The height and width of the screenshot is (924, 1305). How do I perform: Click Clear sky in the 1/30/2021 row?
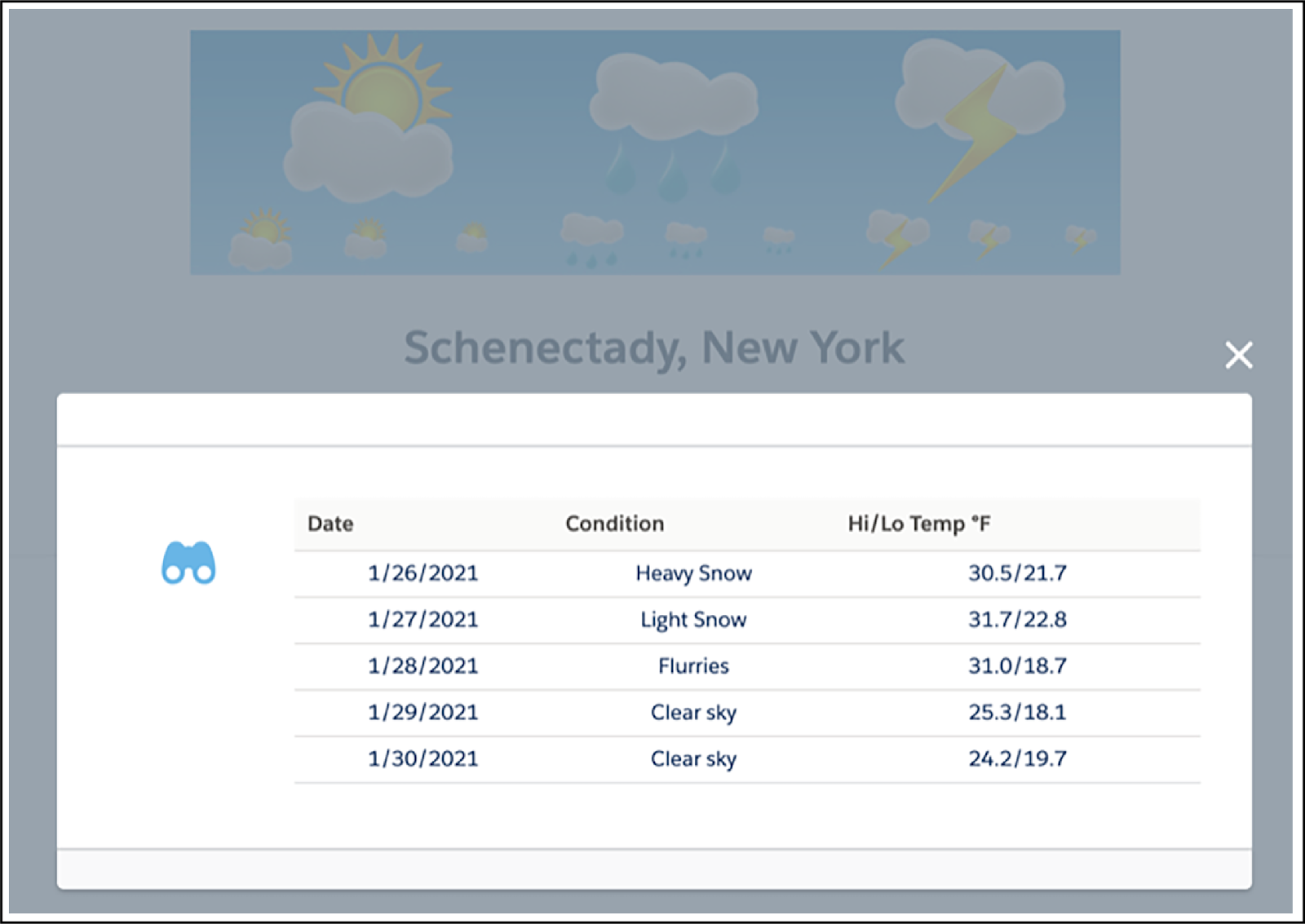point(694,760)
